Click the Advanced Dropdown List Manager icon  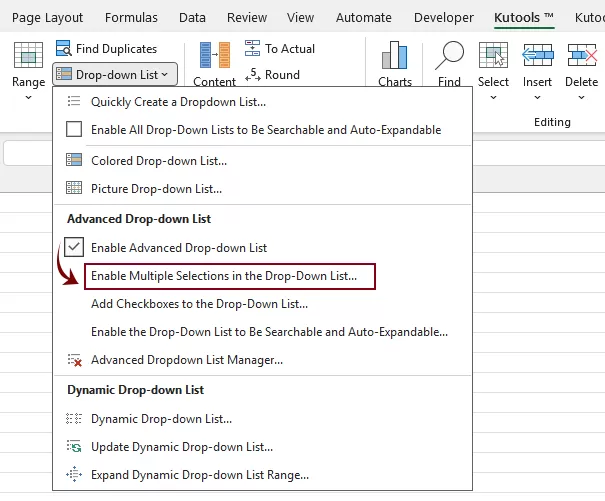(x=74, y=360)
